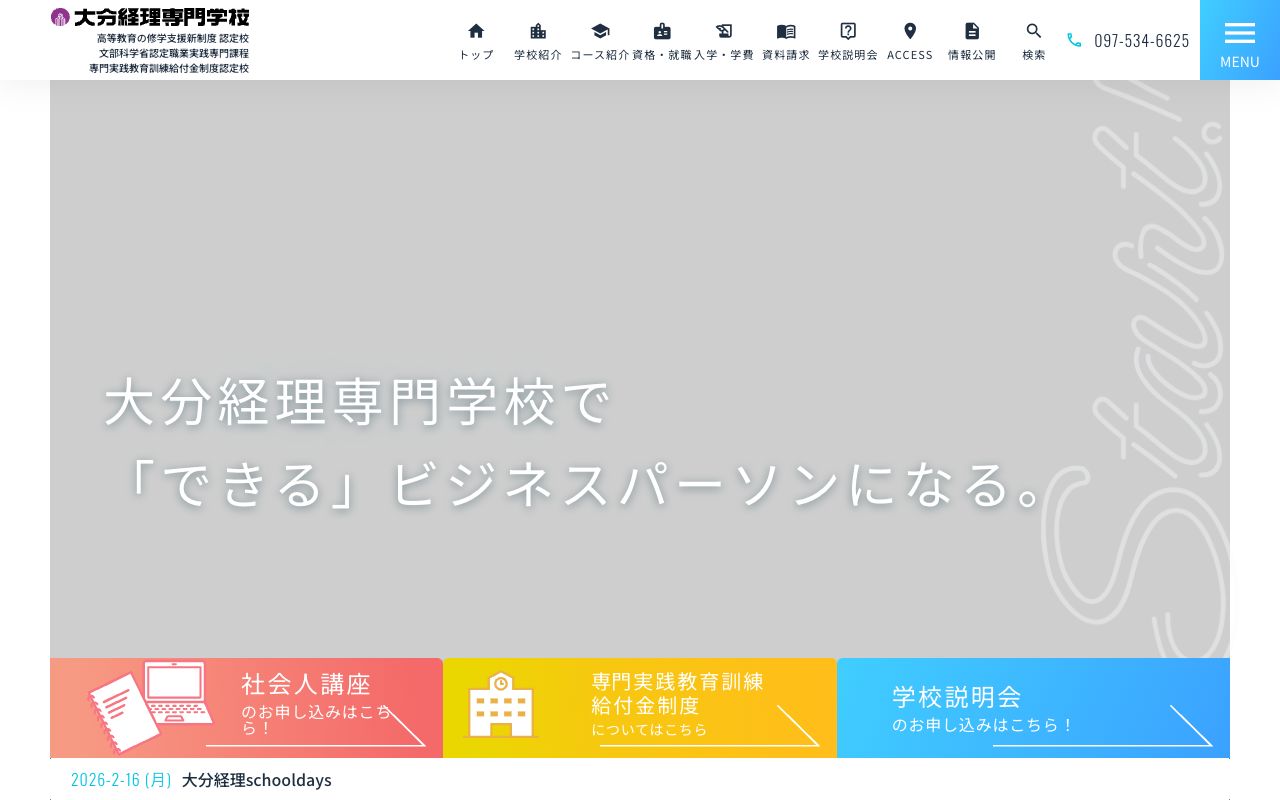Screen dimensions: 1280x800
Task: Select the building icon for 学校紹介
Action: coord(537,31)
